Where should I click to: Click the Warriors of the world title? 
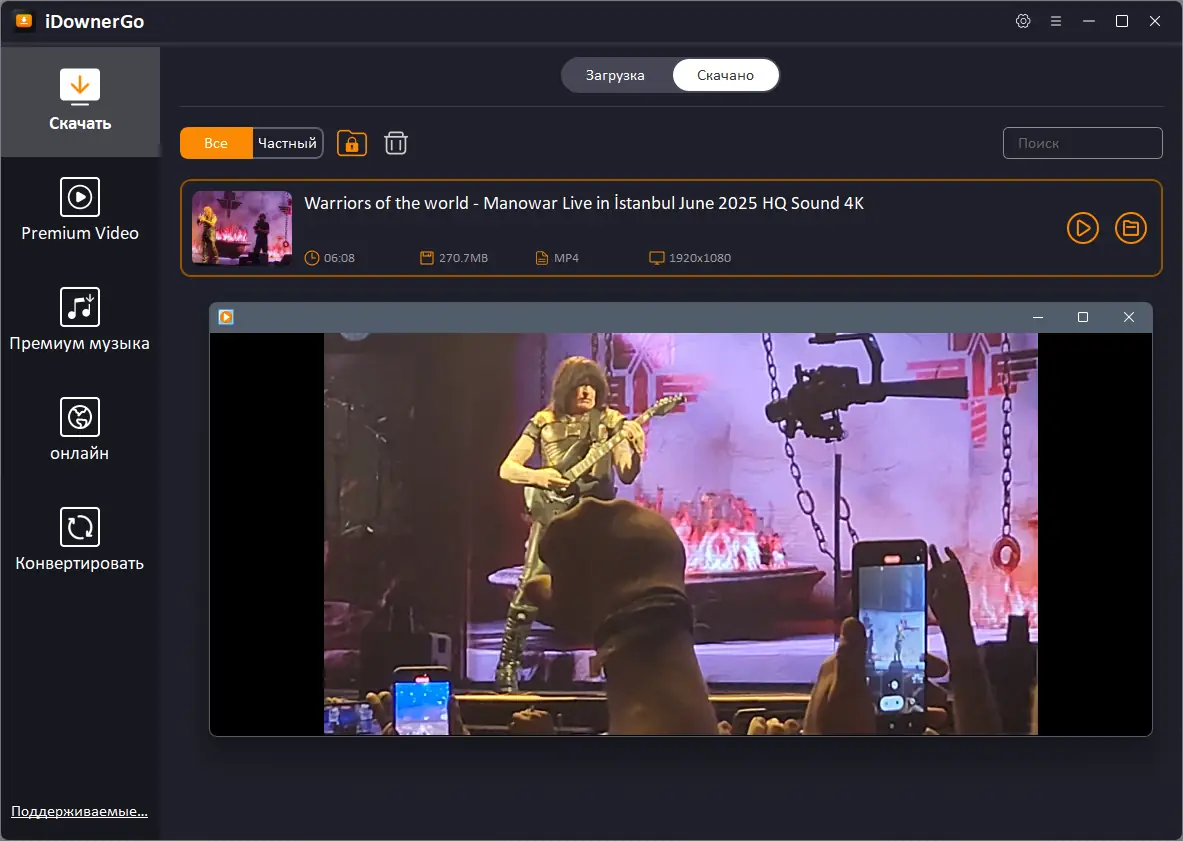[x=583, y=203]
